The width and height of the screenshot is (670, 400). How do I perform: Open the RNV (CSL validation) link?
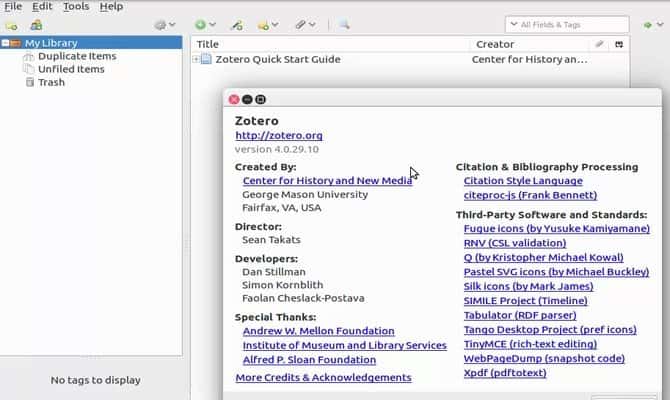pos(515,243)
